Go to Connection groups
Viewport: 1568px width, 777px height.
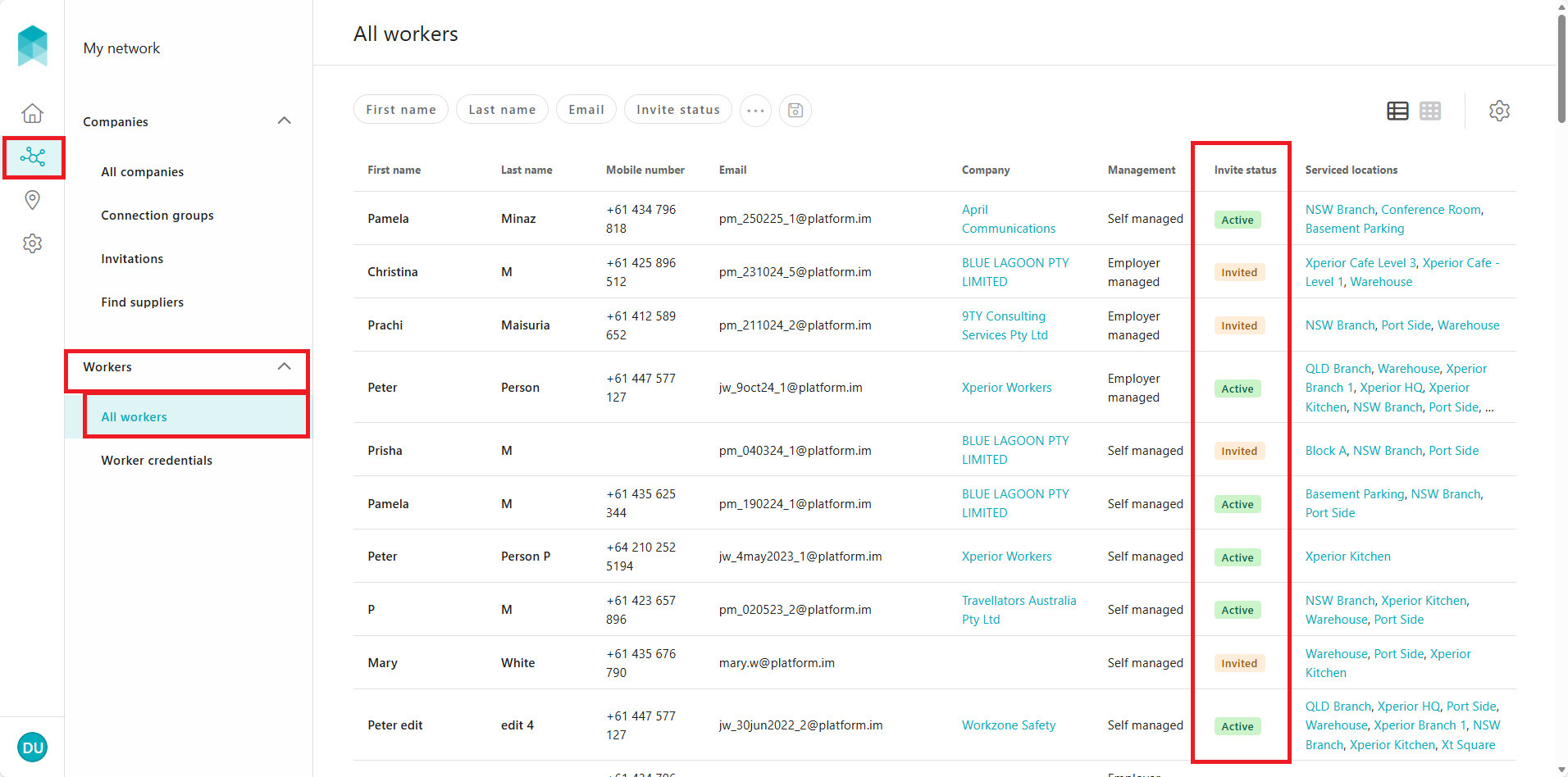click(157, 216)
